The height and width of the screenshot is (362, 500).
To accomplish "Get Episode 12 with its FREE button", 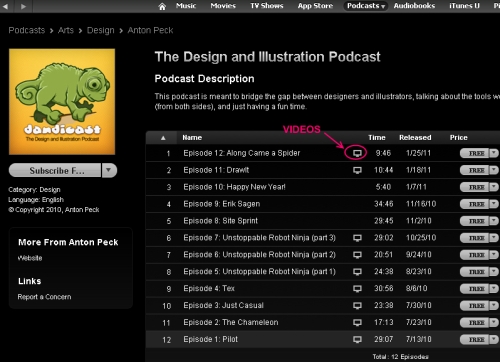I will pyautogui.click(x=474, y=153).
